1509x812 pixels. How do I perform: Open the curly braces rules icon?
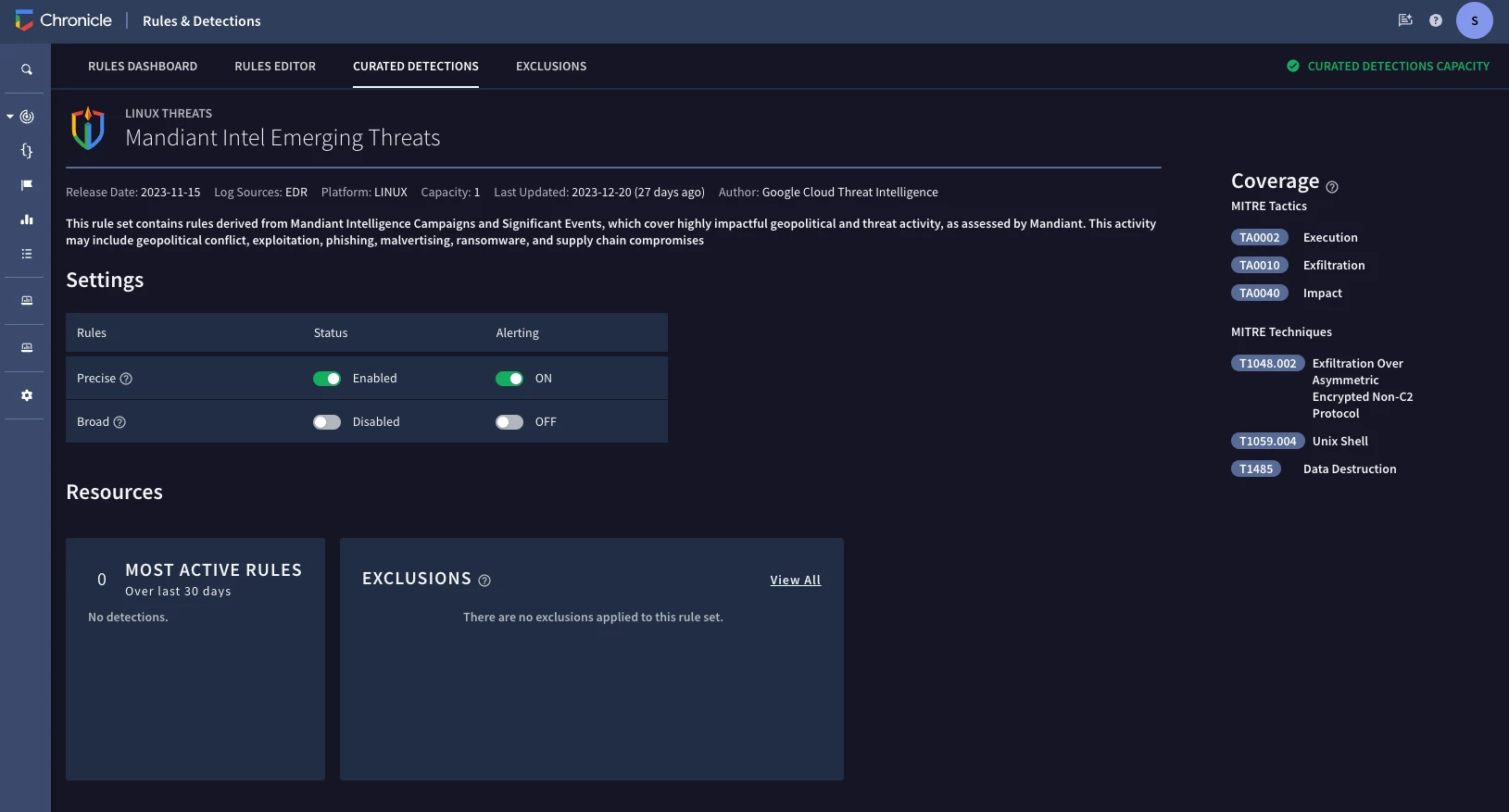point(27,151)
